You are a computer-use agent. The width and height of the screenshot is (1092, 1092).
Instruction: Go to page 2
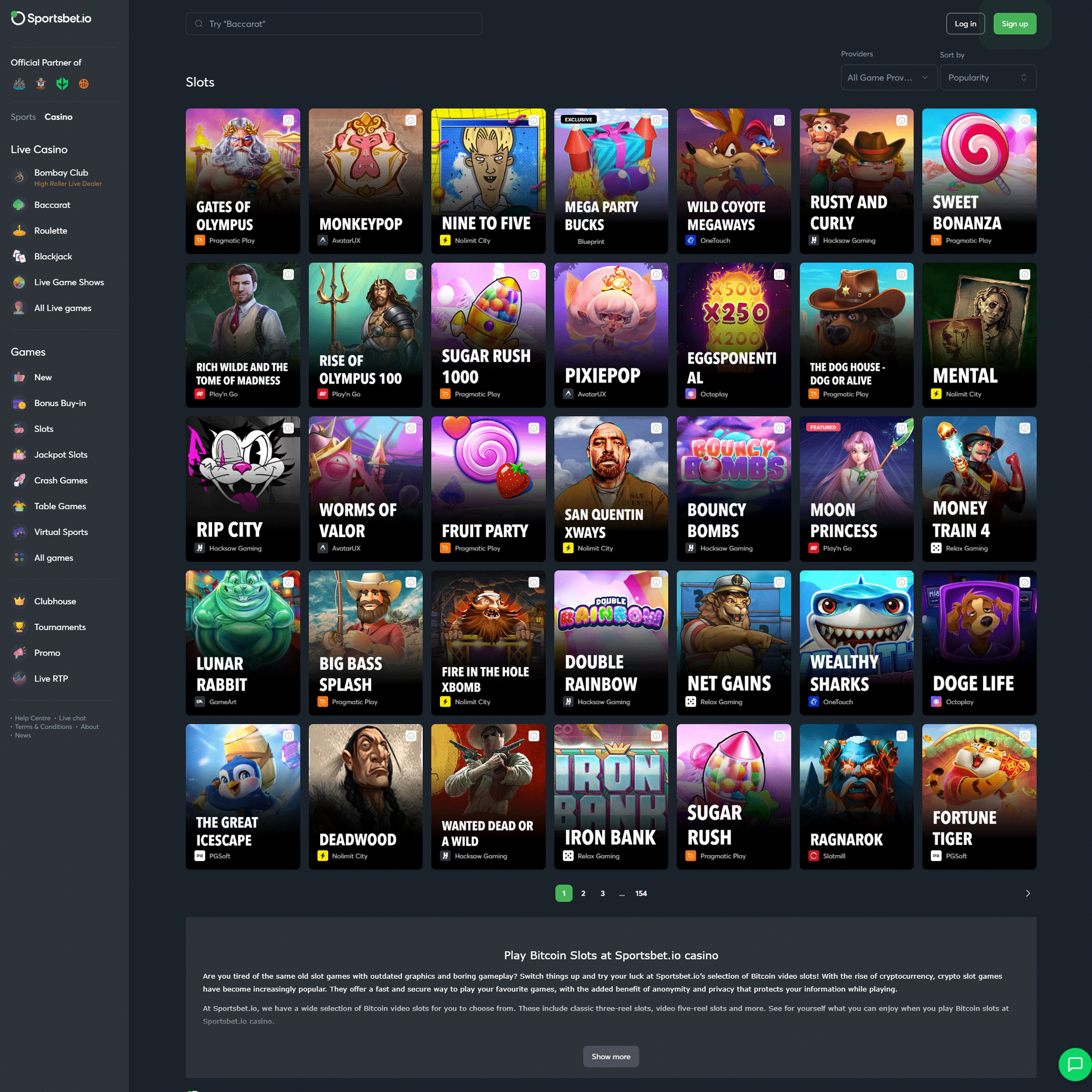coord(583,893)
